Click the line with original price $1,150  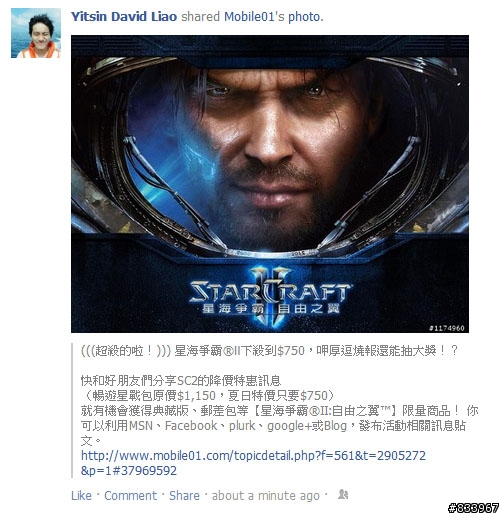coord(208,396)
